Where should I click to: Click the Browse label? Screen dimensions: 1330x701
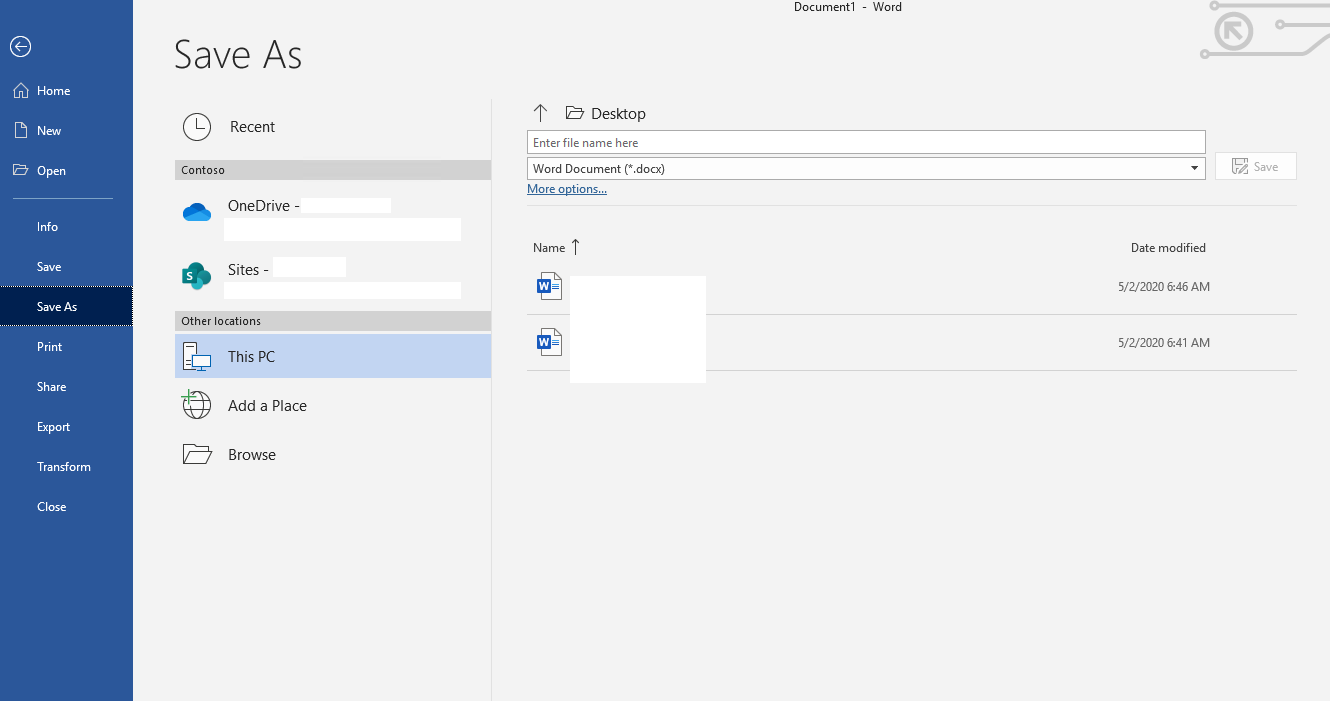(x=252, y=455)
